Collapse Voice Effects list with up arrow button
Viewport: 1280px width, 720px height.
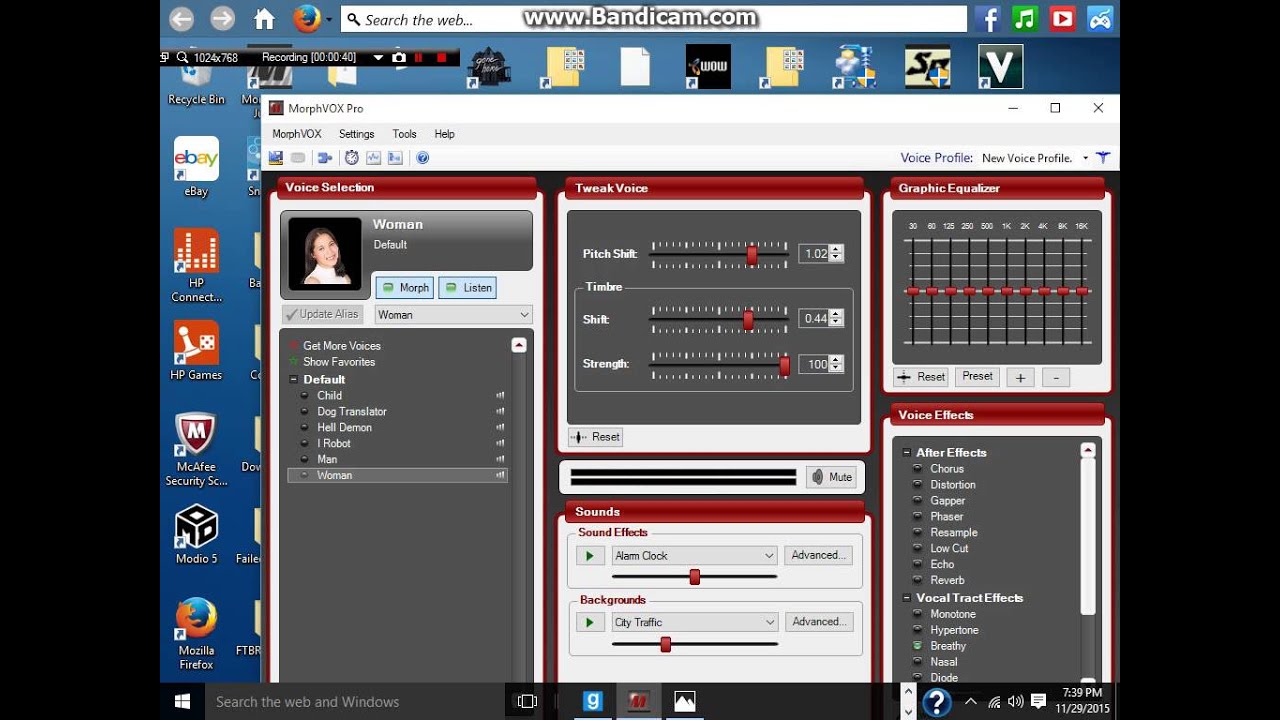1088,451
